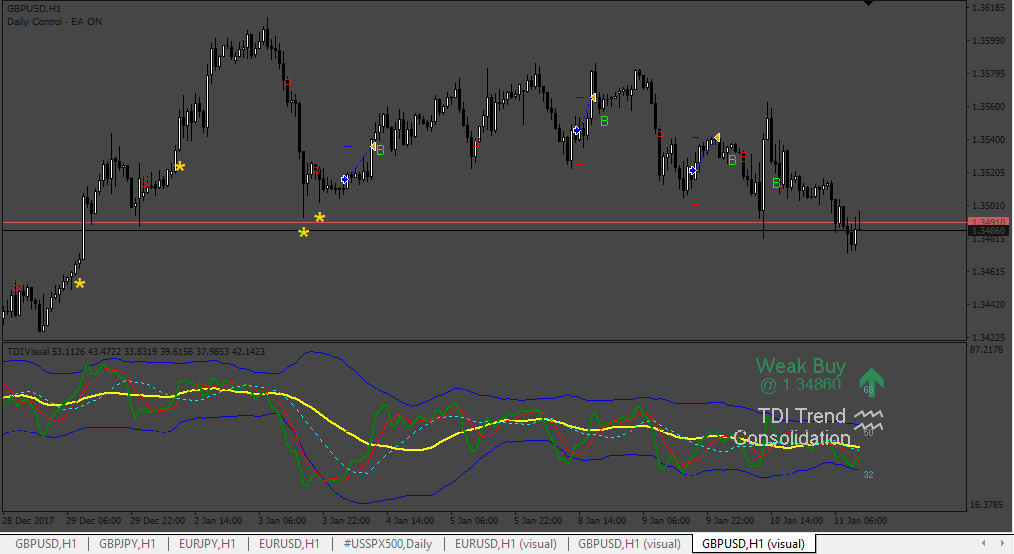This screenshot has width=1014, height=554.
Task: Open the EURUSD,H1 (visual) tab
Action: coord(506,544)
